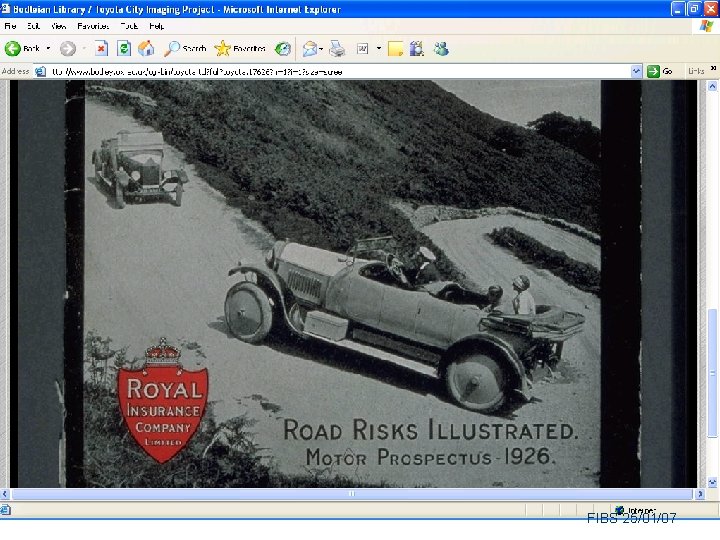Open the Favorites star panel

pyautogui.click(x=240, y=48)
